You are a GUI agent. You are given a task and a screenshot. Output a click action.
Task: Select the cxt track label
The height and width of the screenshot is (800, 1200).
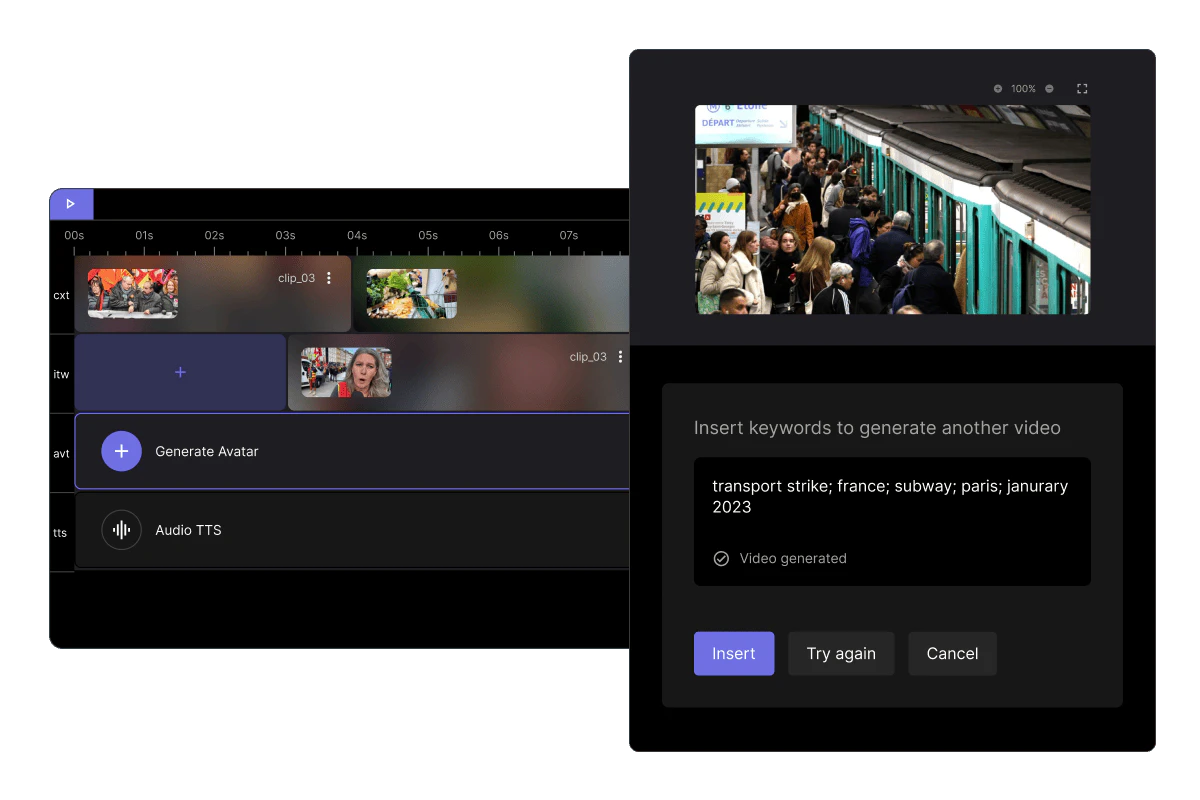(61, 294)
